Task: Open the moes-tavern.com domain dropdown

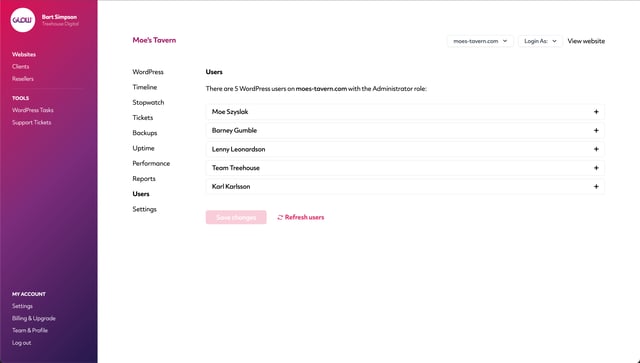Action: point(480,41)
